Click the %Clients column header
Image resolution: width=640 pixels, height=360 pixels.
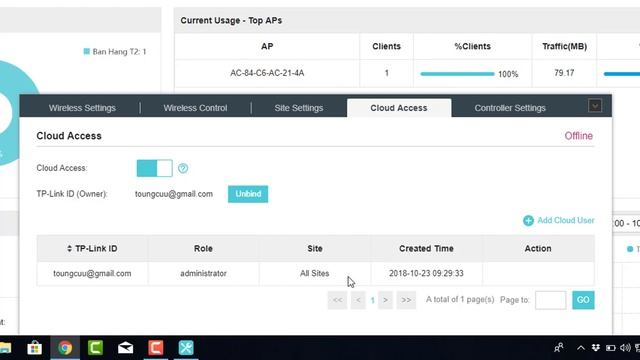472,47
